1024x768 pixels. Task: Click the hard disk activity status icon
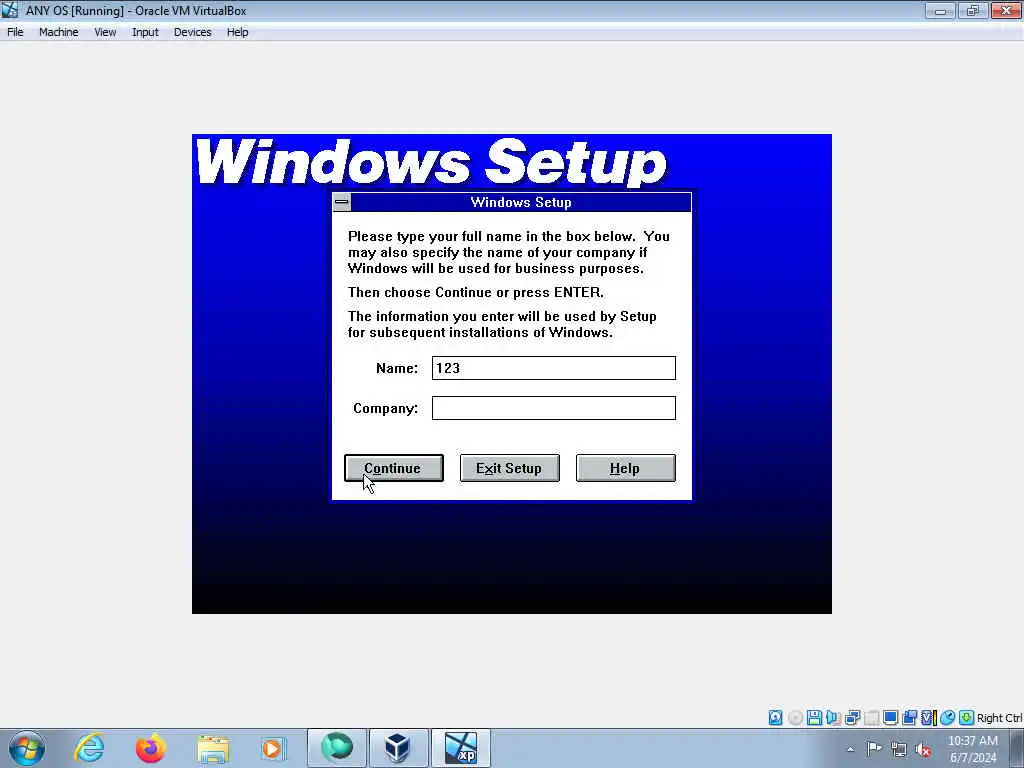point(775,718)
